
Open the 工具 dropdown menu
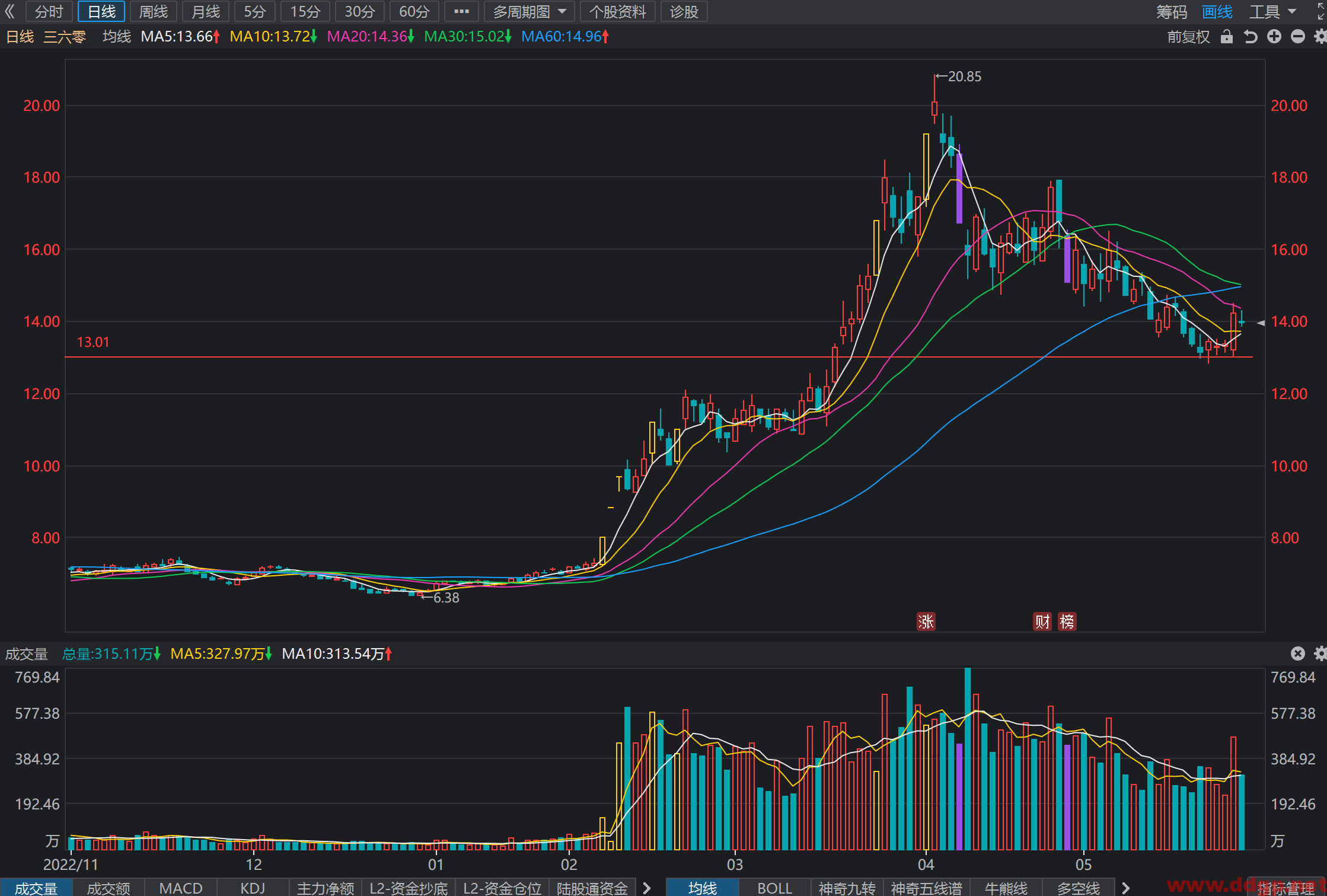[x=1272, y=12]
